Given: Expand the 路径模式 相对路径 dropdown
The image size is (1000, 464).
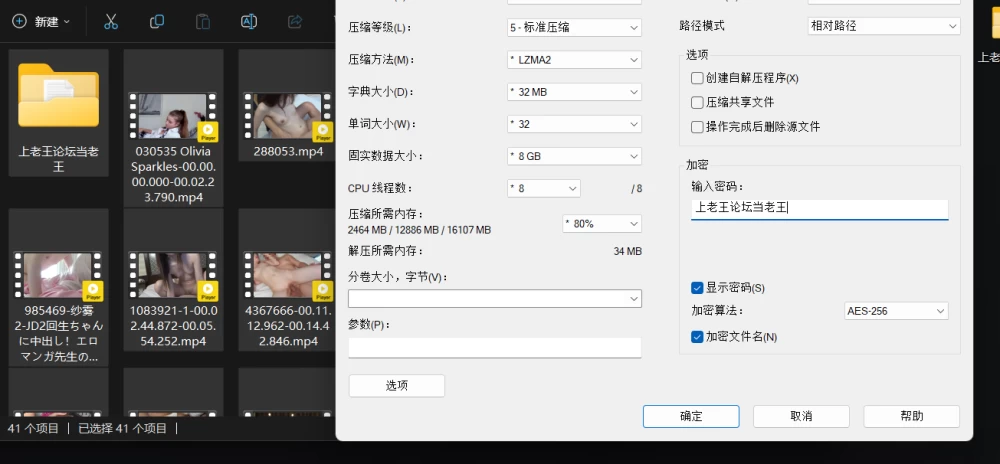Looking at the screenshot, I should click(x=883, y=26).
